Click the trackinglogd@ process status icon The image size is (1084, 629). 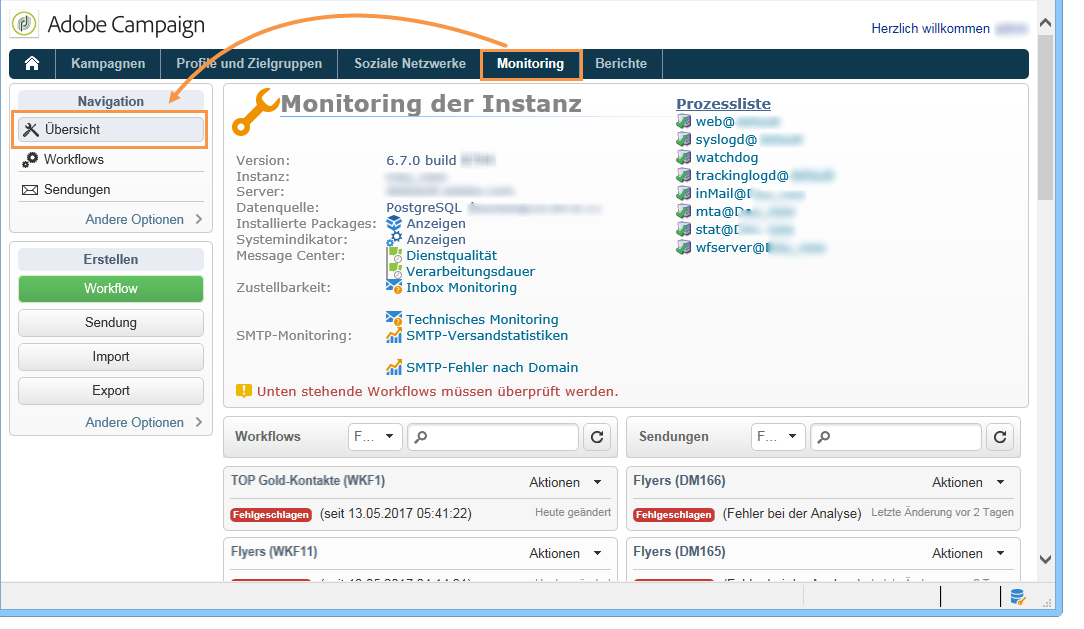[x=684, y=176]
